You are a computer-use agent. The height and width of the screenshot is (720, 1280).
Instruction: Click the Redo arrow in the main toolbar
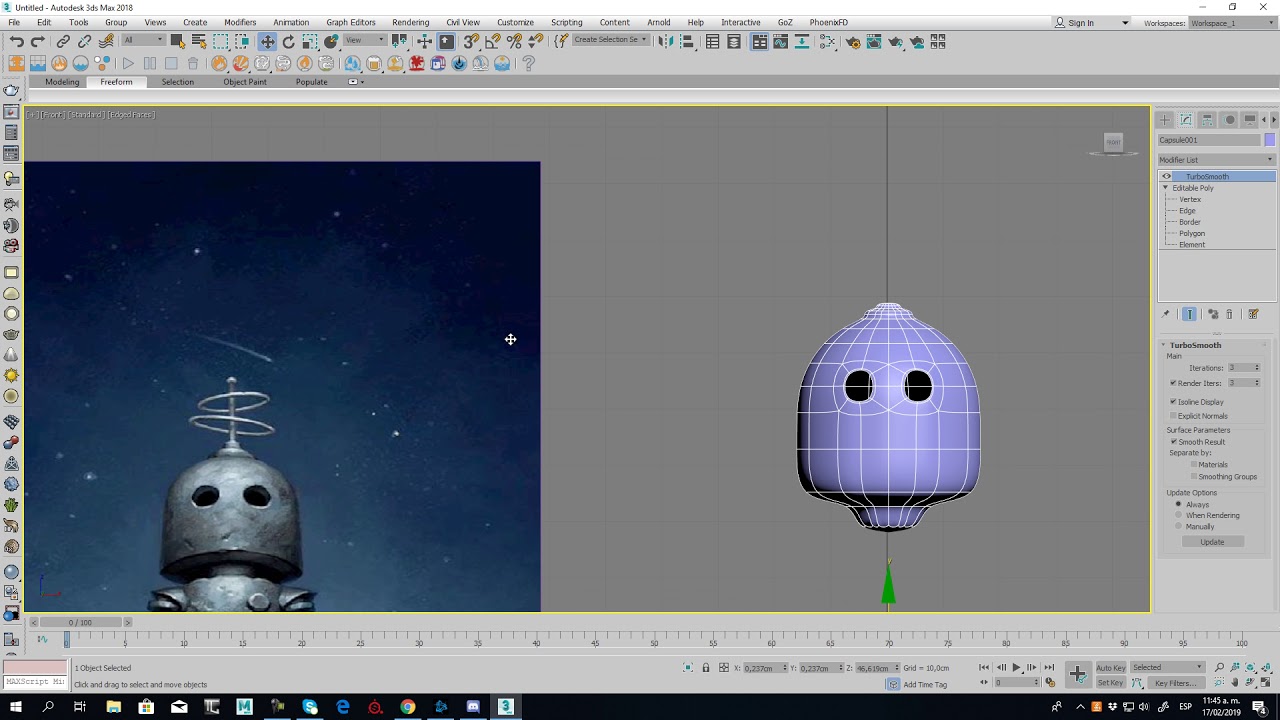[38, 41]
